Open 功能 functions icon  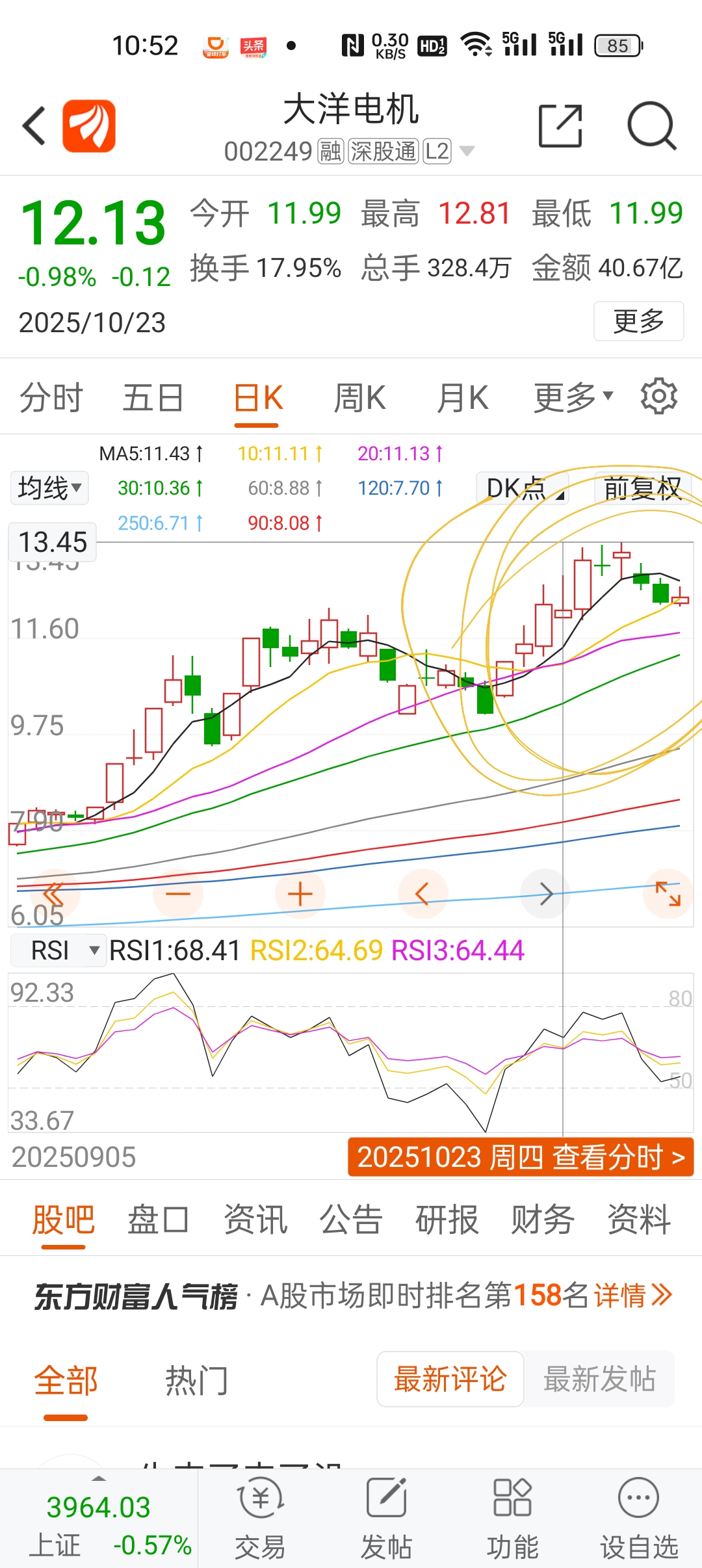(512, 1519)
